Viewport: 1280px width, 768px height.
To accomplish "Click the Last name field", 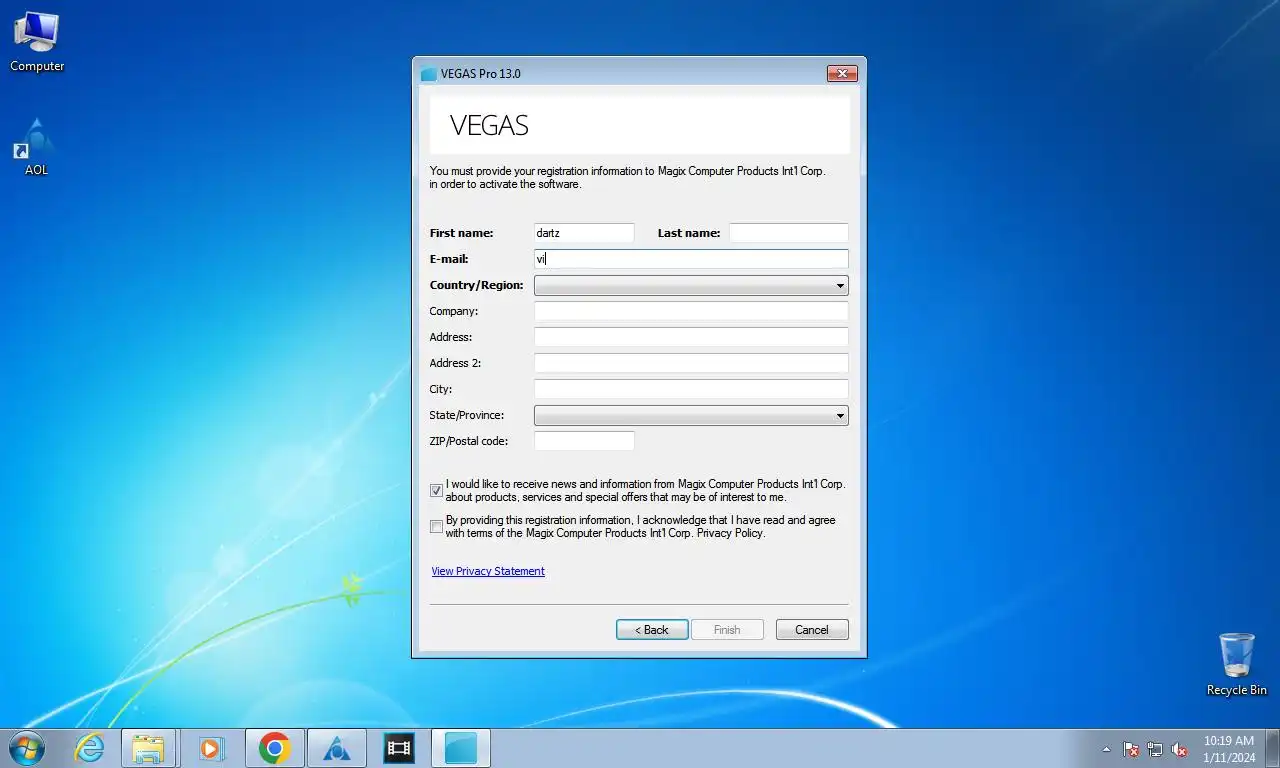I will coord(789,233).
